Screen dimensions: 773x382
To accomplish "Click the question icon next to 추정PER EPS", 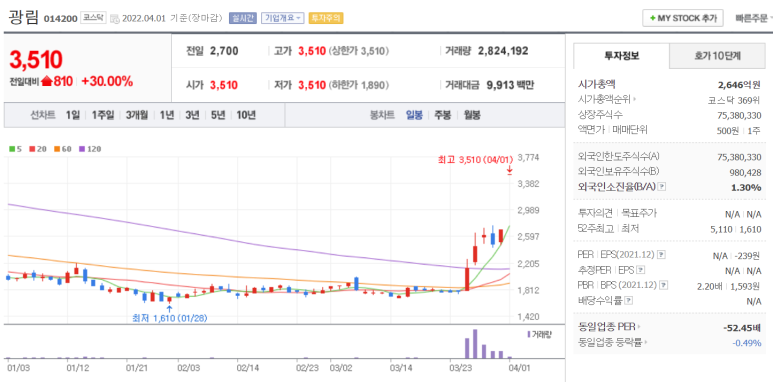I will [x=641, y=270].
